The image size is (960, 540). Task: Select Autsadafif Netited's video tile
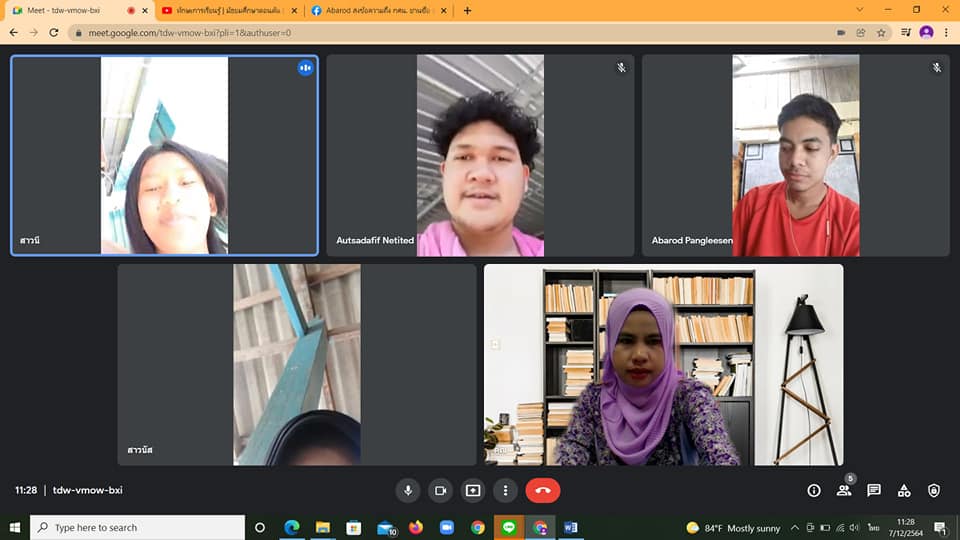coord(480,155)
